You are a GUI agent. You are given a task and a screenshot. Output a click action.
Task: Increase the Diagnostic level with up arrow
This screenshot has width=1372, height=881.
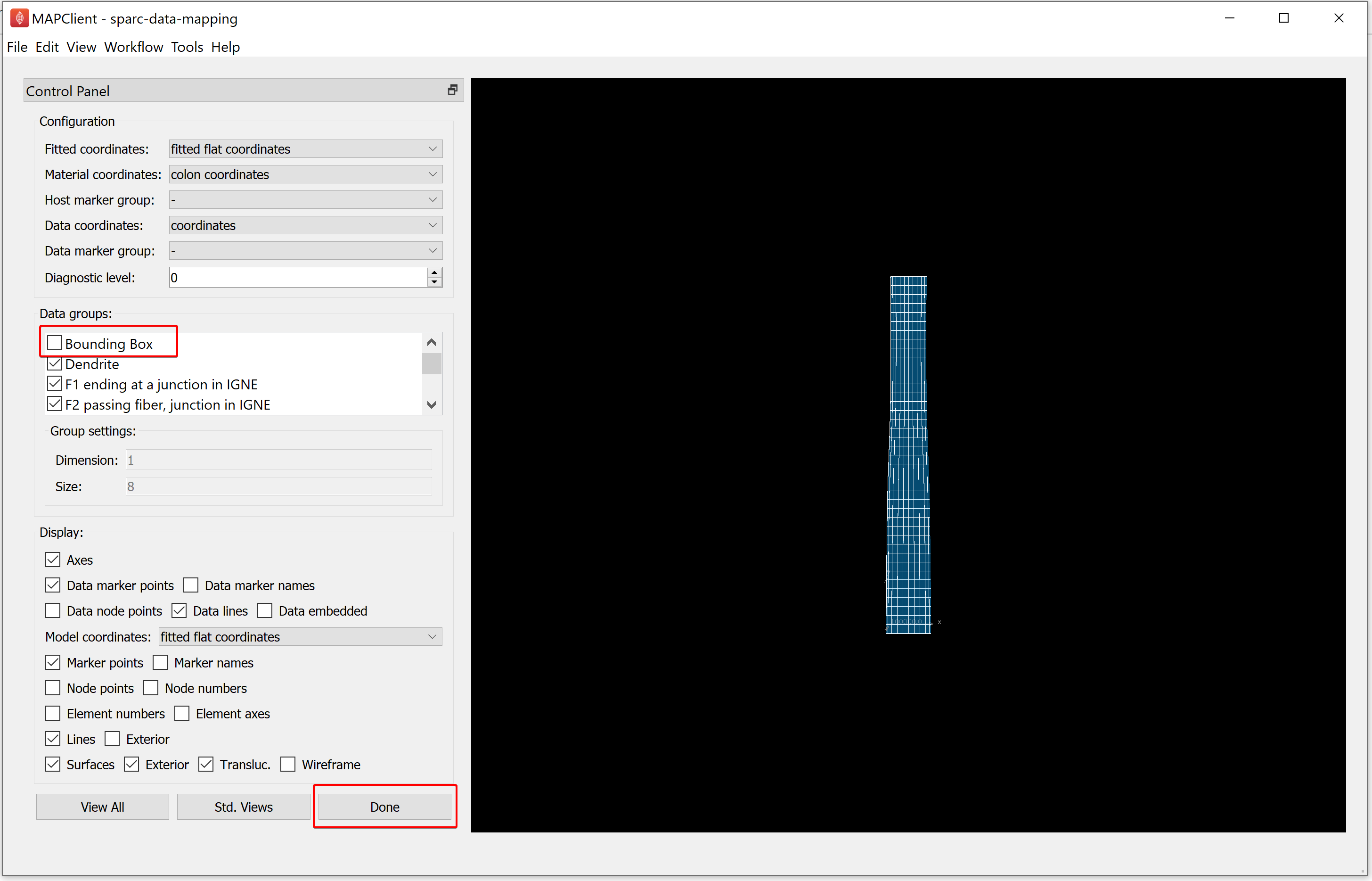(x=434, y=272)
